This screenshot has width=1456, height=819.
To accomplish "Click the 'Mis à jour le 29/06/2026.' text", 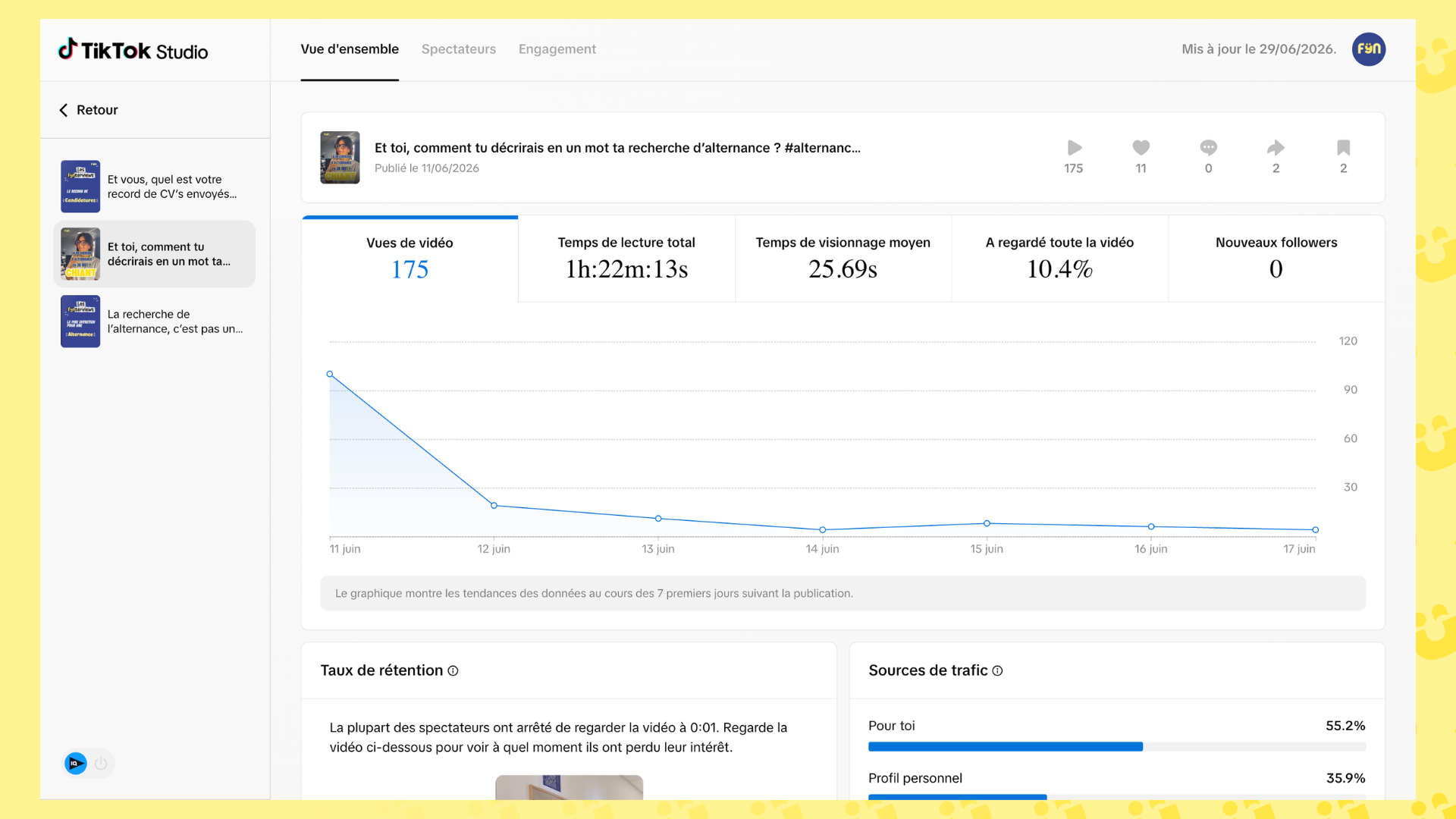I will (x=1259, y=49).
